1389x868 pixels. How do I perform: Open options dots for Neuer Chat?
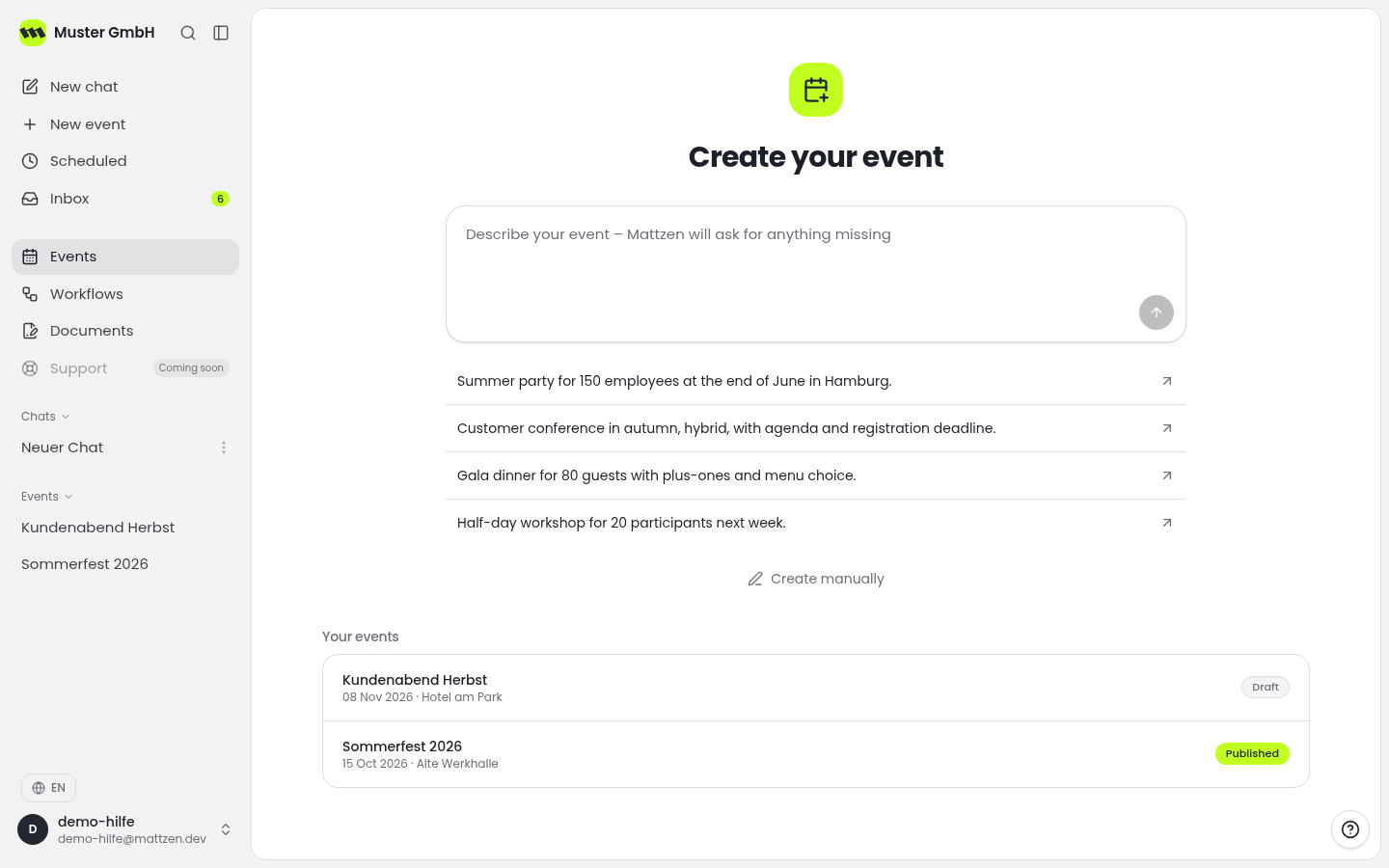tap(224, 448)
